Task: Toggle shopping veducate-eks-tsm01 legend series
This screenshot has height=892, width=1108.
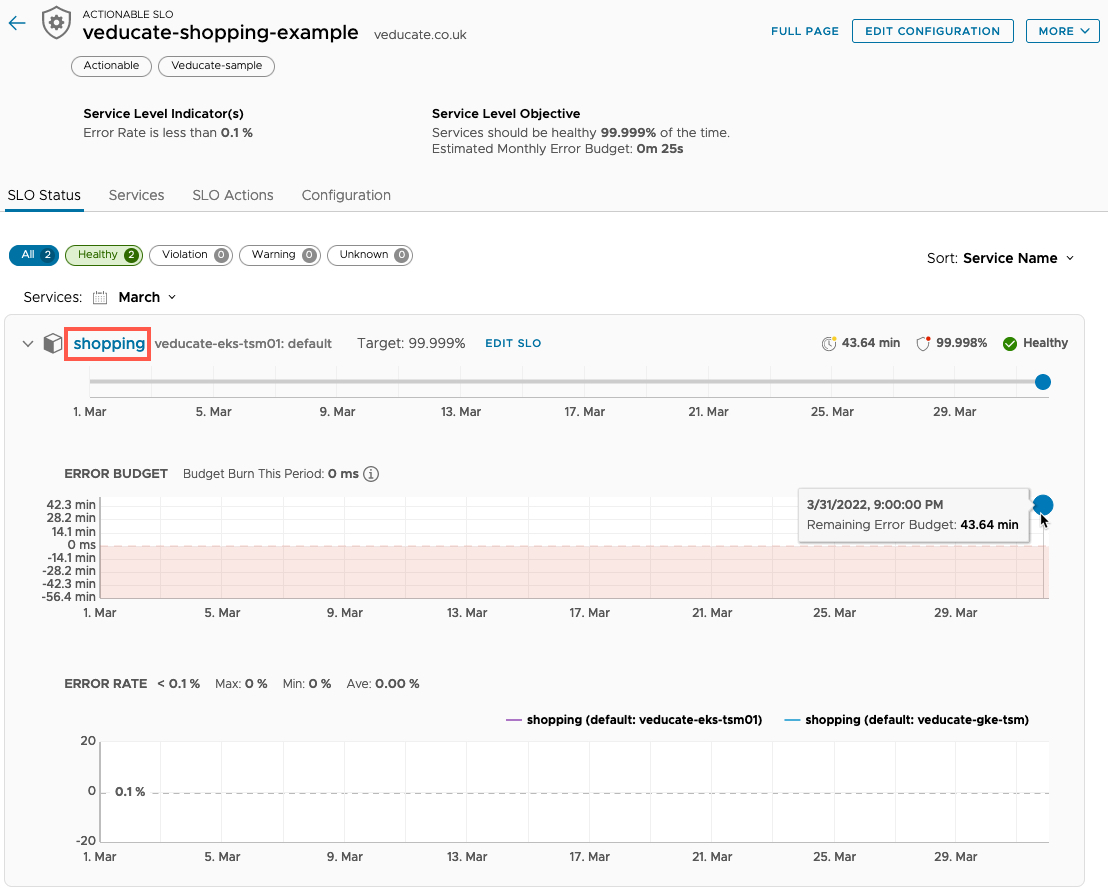Action: coord(634,720)
